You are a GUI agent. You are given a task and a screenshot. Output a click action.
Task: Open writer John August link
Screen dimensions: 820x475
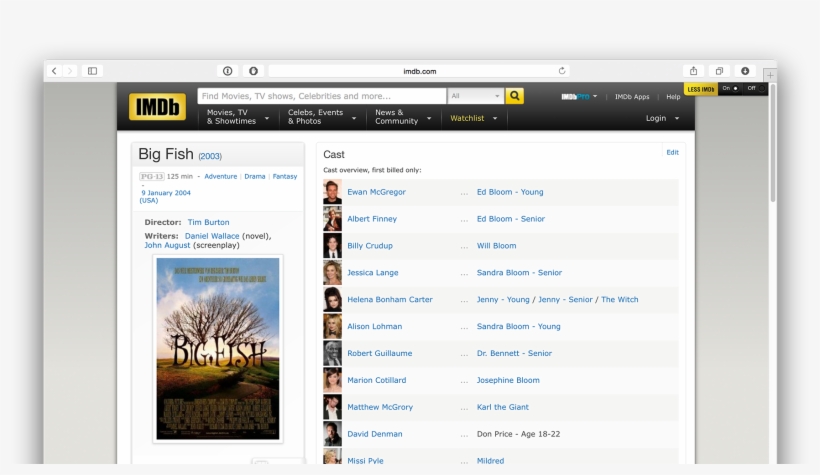click(167, 245)
